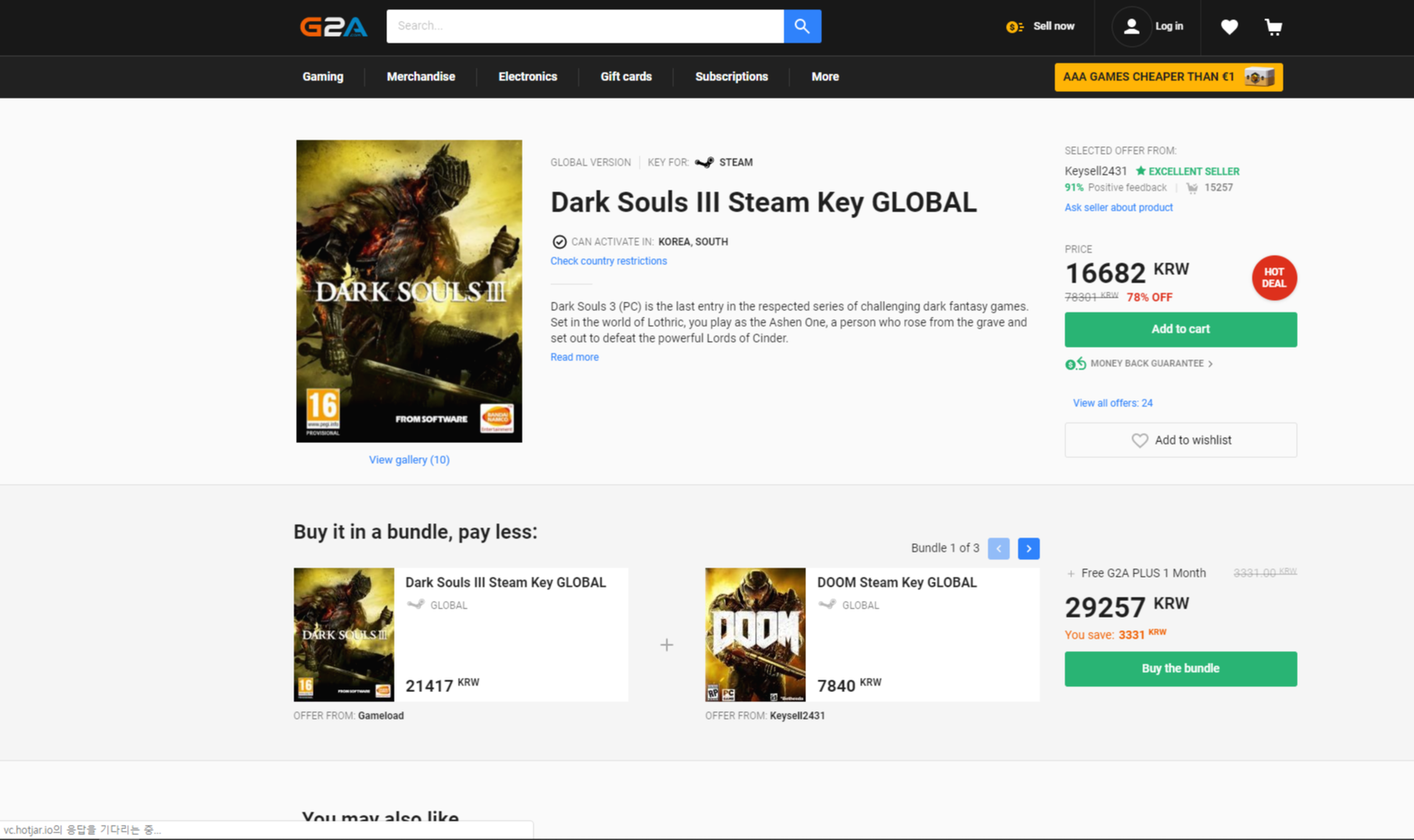Click the 21417 KRW Dark Souls bundle price

[x=442, y=685]
